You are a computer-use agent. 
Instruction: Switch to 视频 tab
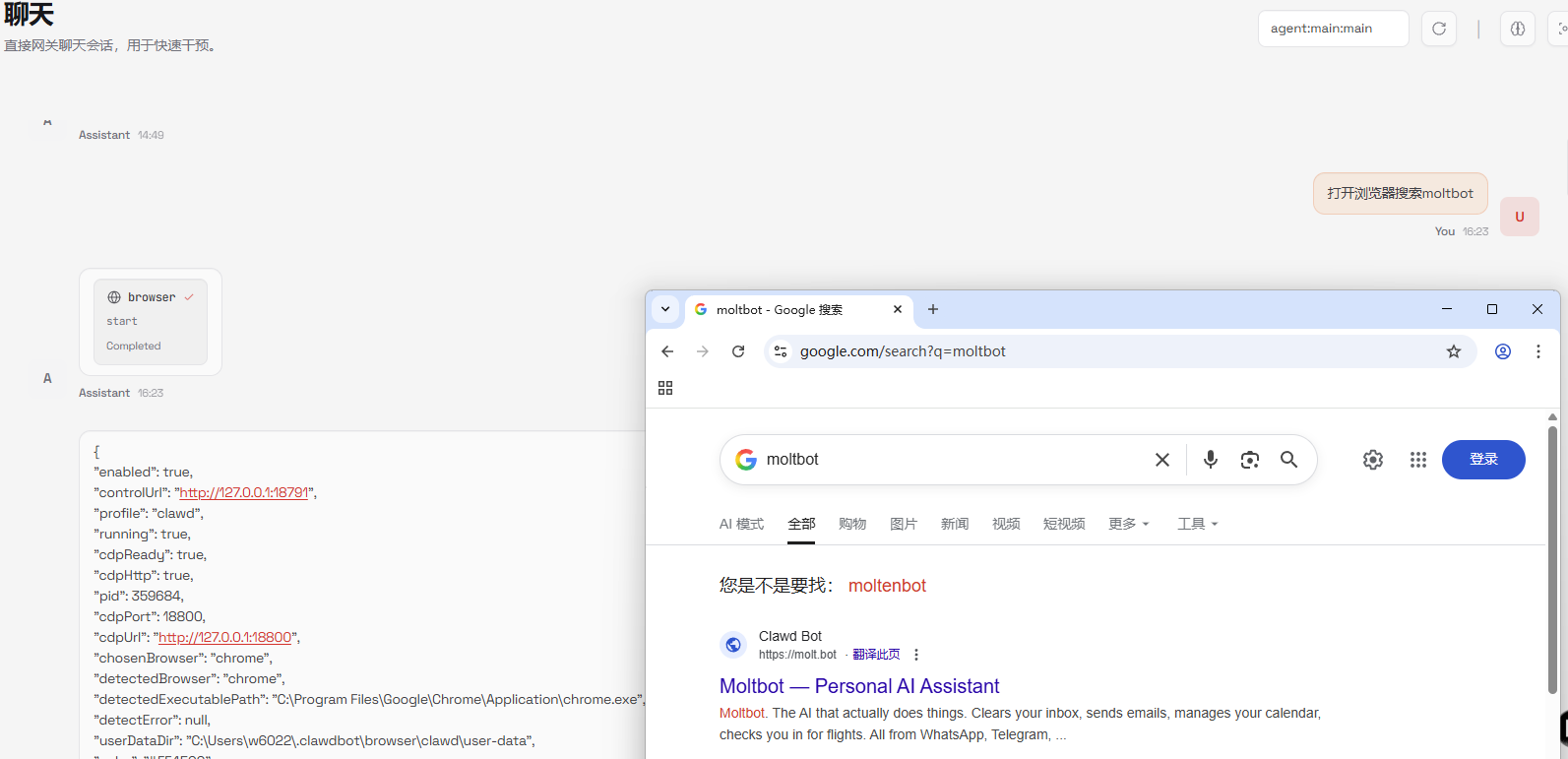point(1006,524)
